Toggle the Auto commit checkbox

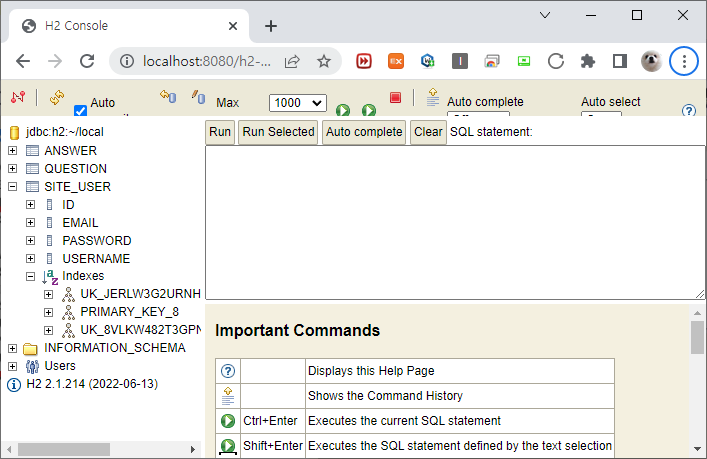click(80, 110)
